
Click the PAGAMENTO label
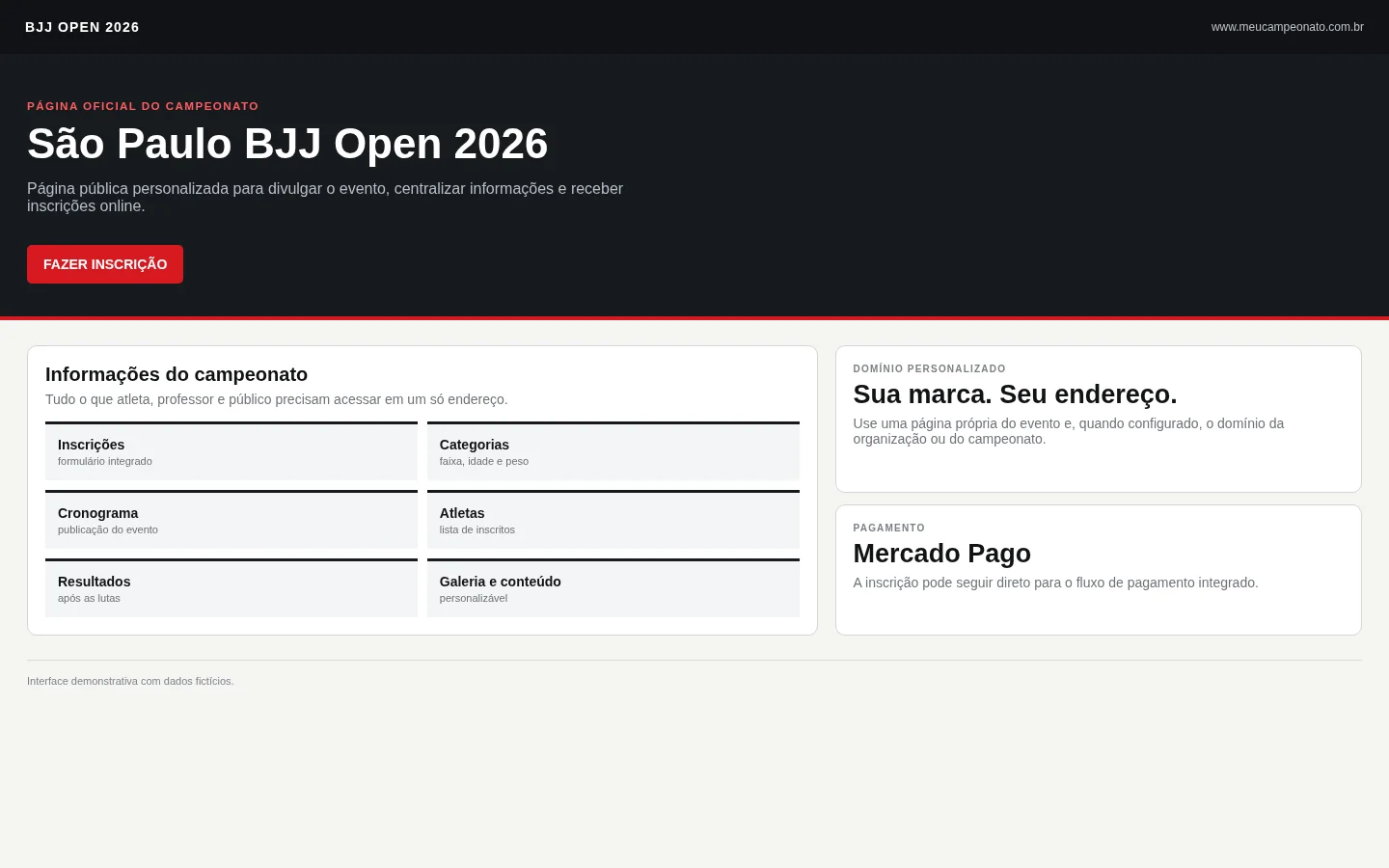tap(888, 528)
